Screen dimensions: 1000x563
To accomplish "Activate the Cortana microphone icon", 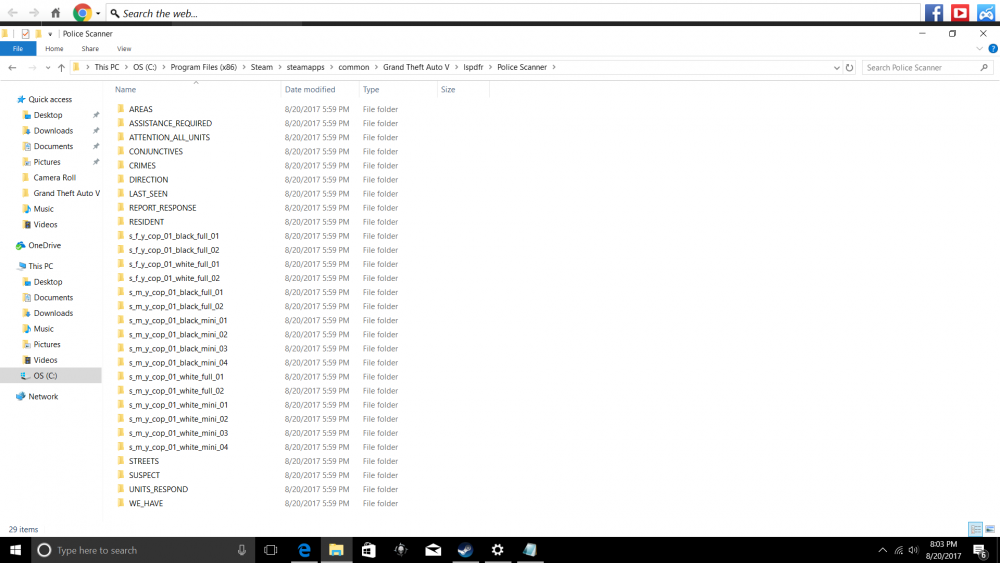I will [242, 550].
